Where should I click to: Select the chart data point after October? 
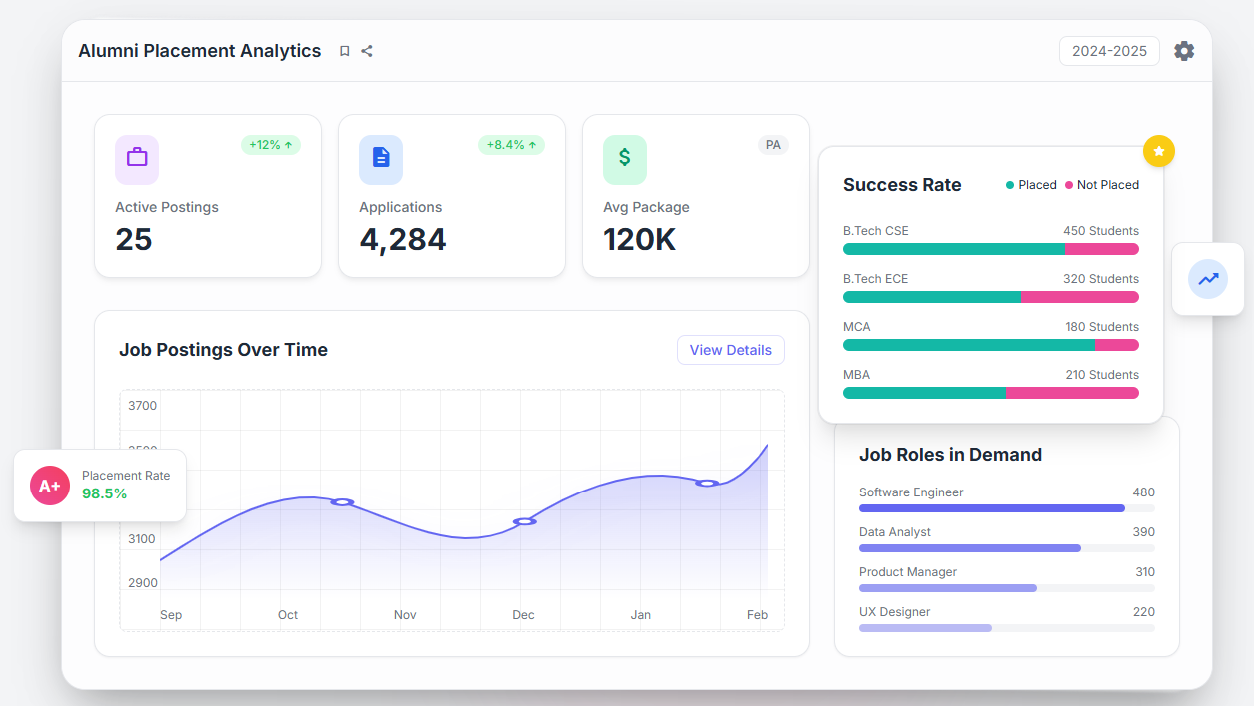tap(342, 501)
